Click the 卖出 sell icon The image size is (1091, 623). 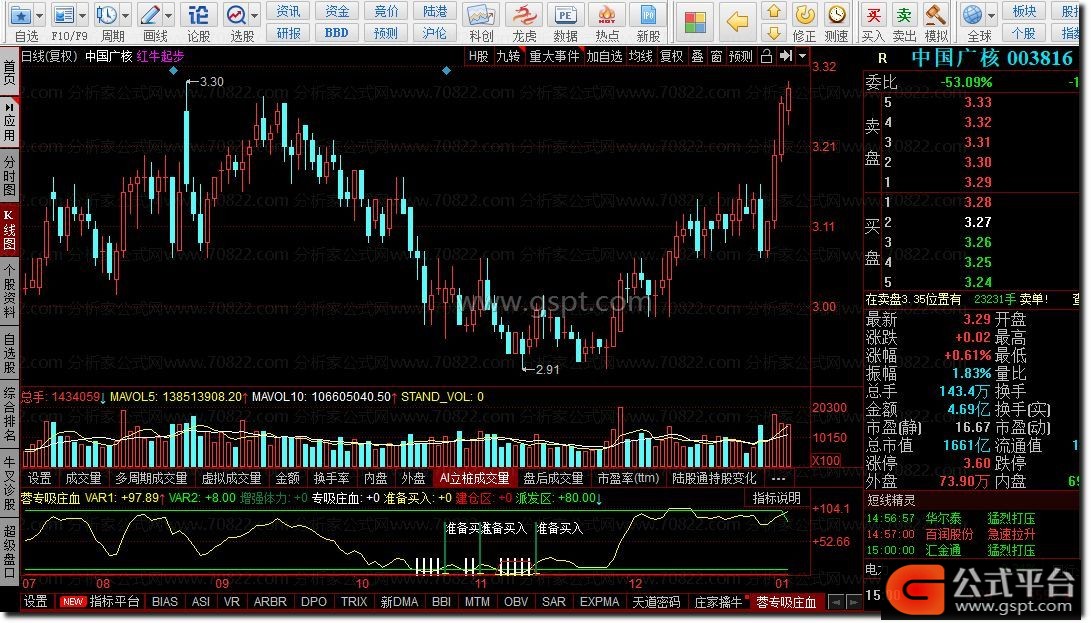(904, 15)
